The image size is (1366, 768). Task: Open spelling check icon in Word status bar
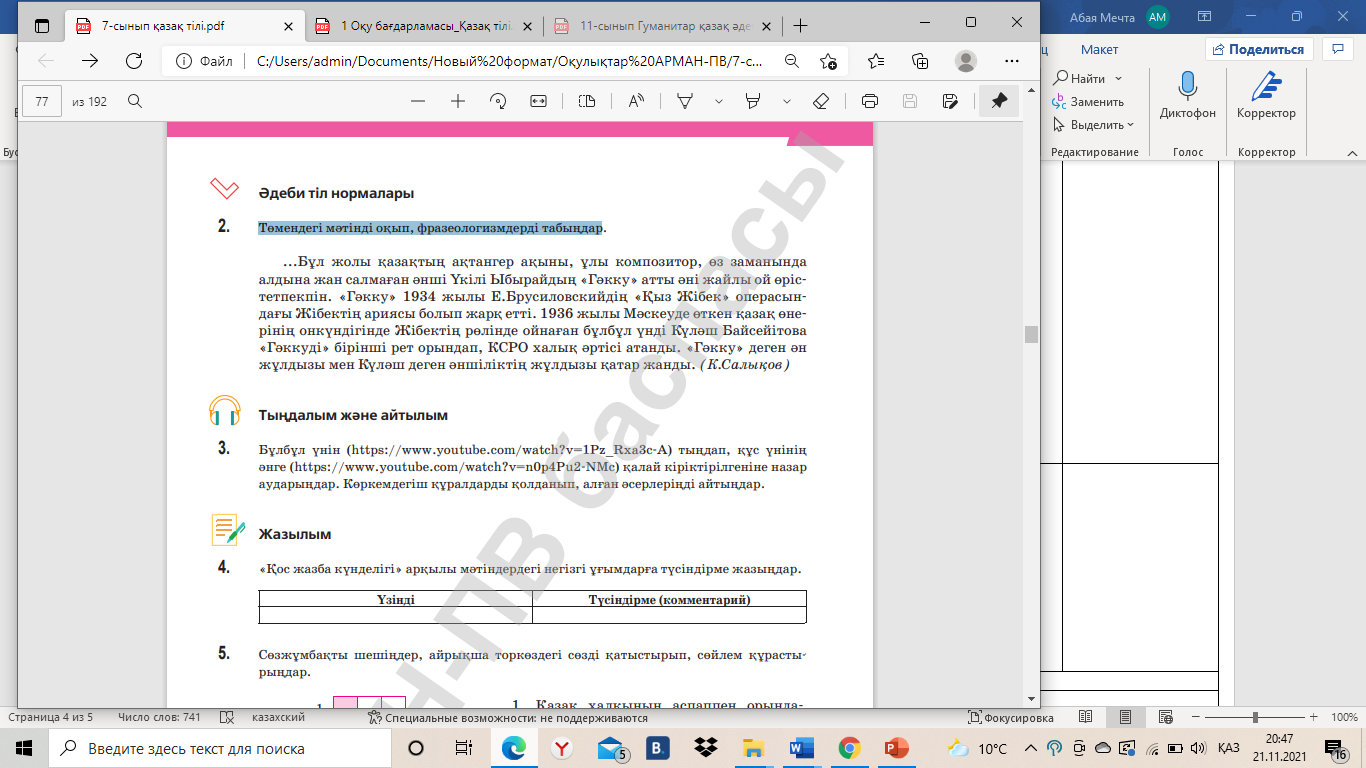[x=226, y=718]
